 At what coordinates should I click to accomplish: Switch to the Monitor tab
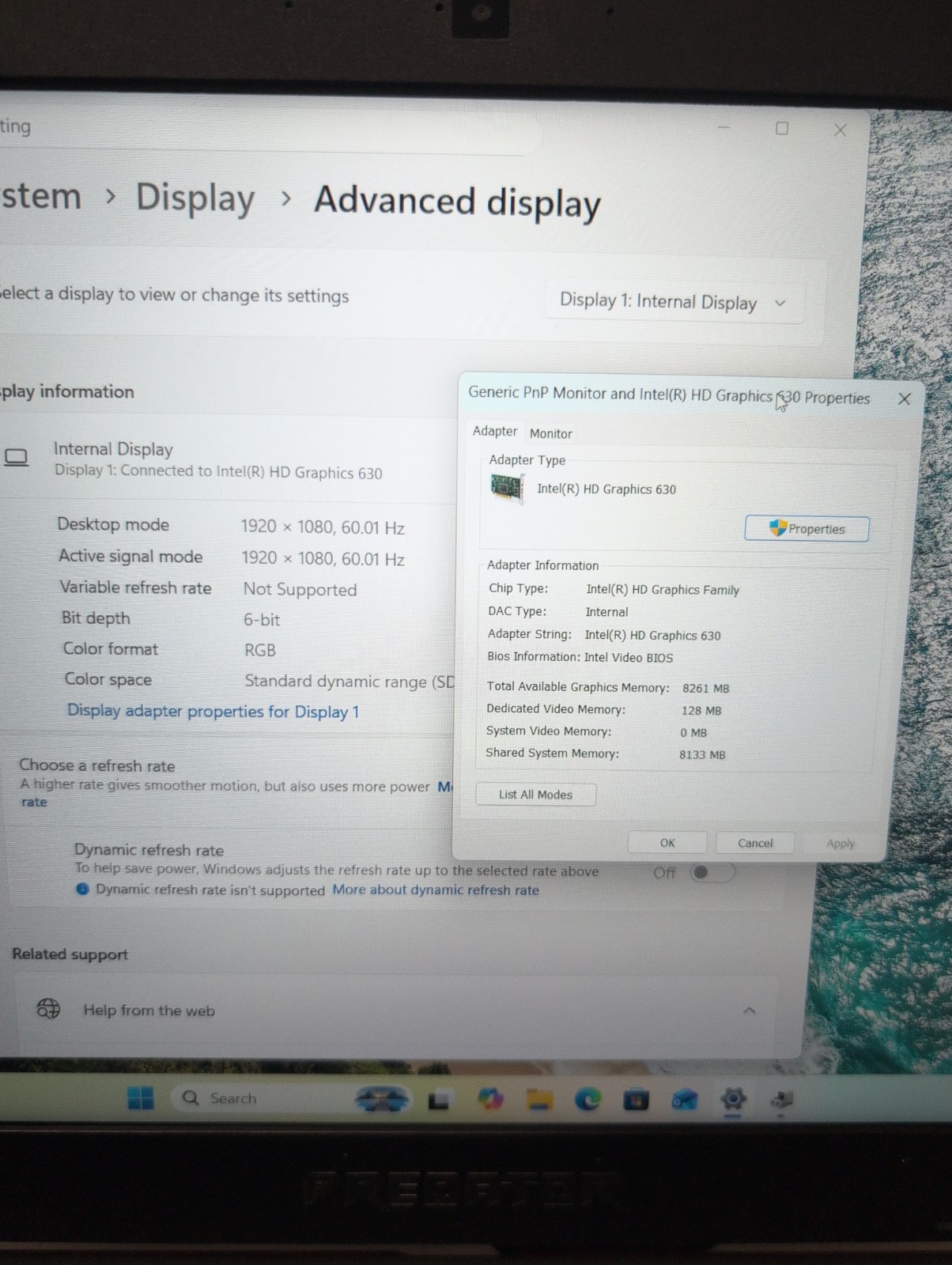click(551, 433)
